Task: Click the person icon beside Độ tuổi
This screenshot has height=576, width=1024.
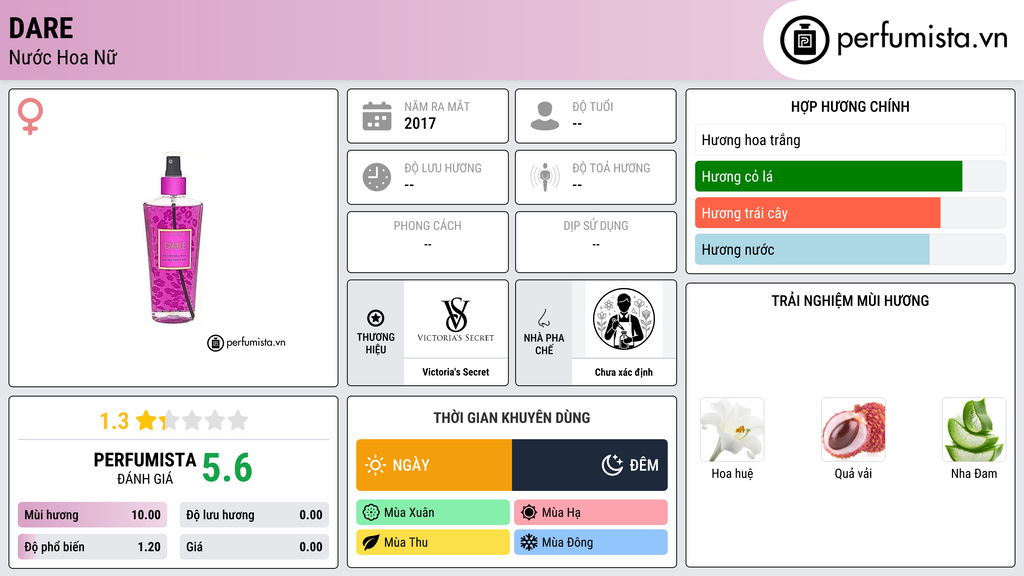Action: pos(545,116)
